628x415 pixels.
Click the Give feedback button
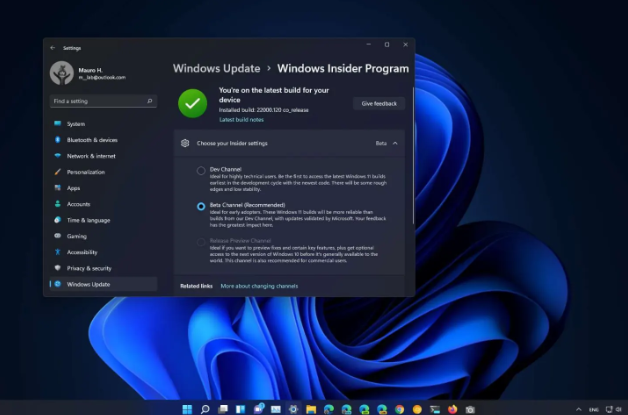(379, 103)
